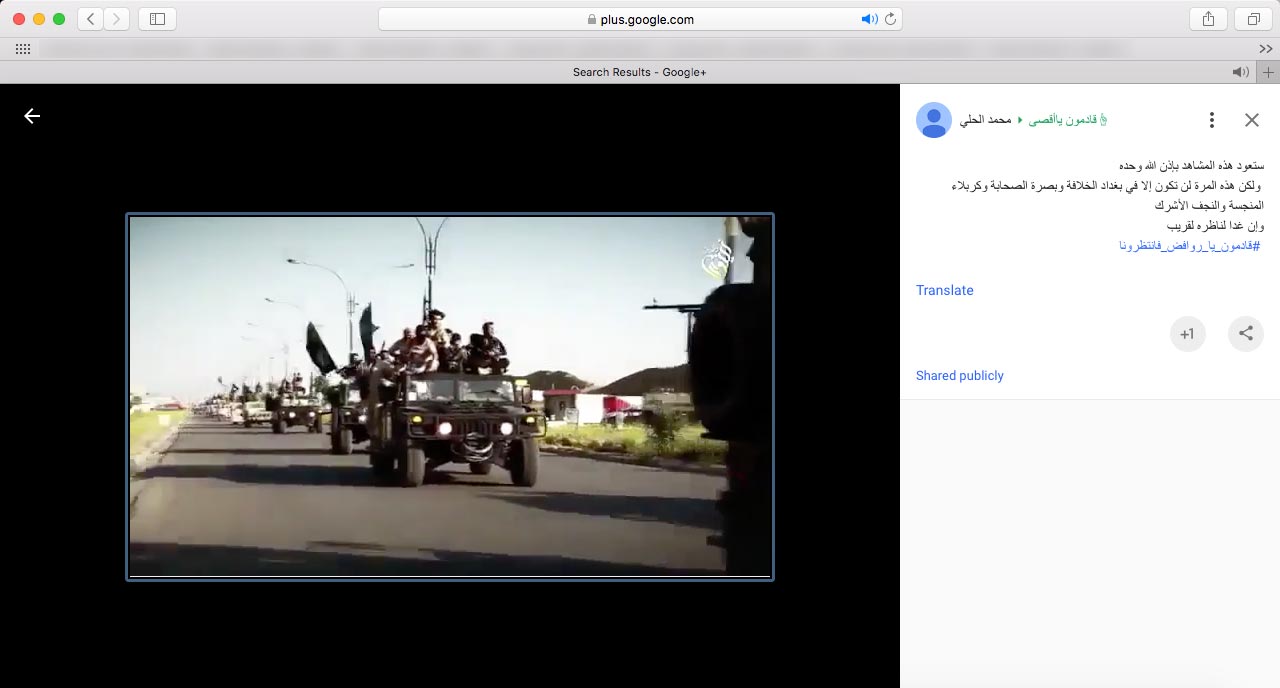
Task: Click the Translate link
Action: pyautogui.click(x=944, y=290)
